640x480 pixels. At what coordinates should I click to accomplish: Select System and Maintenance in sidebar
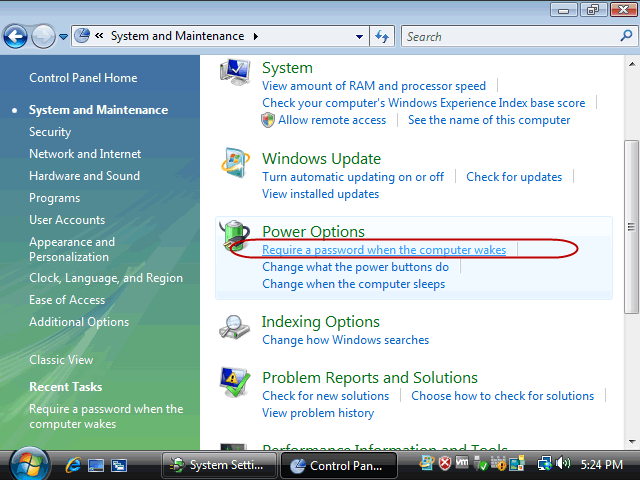point(98,110)
